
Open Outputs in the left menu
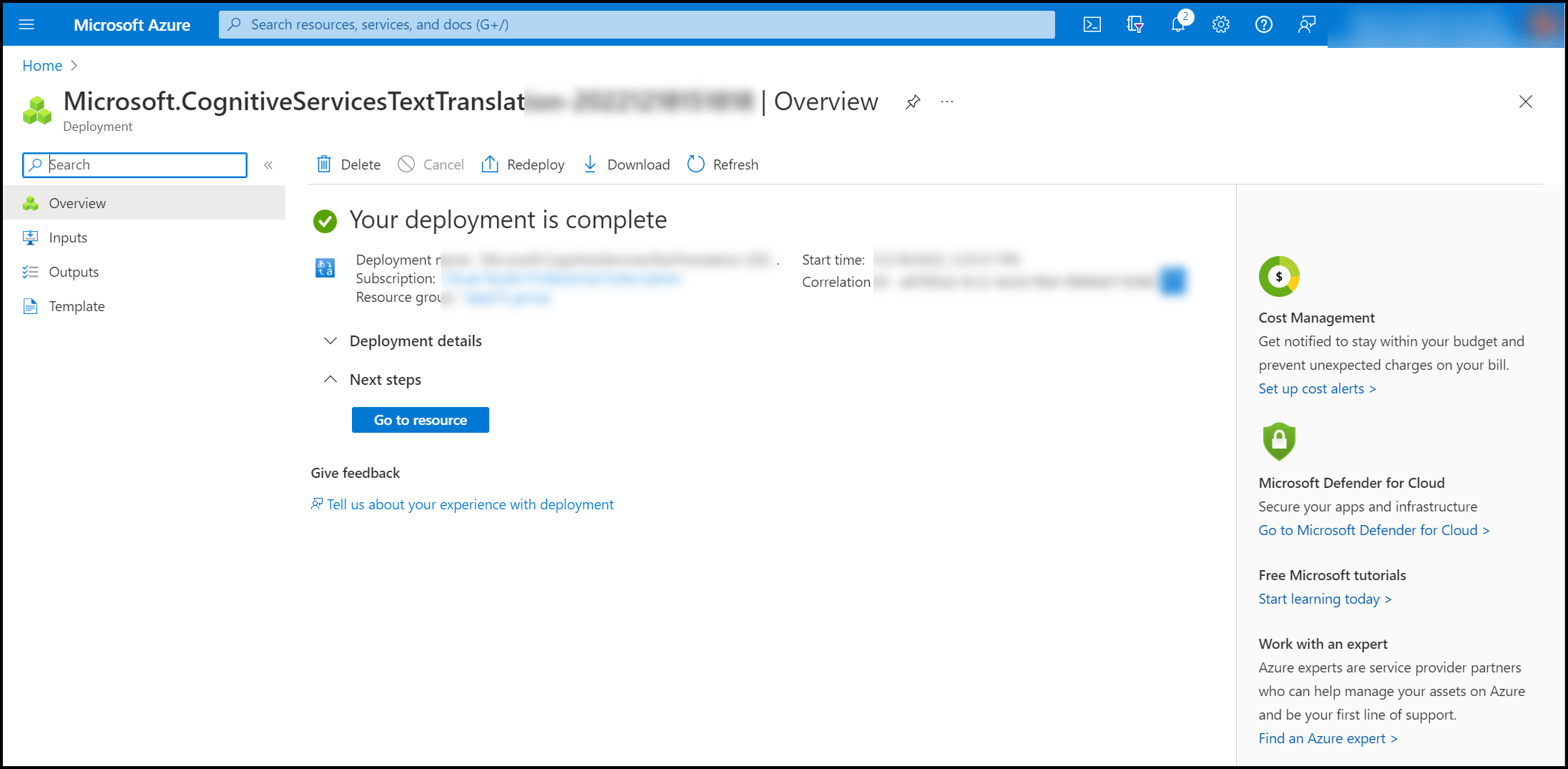point(144,272)
